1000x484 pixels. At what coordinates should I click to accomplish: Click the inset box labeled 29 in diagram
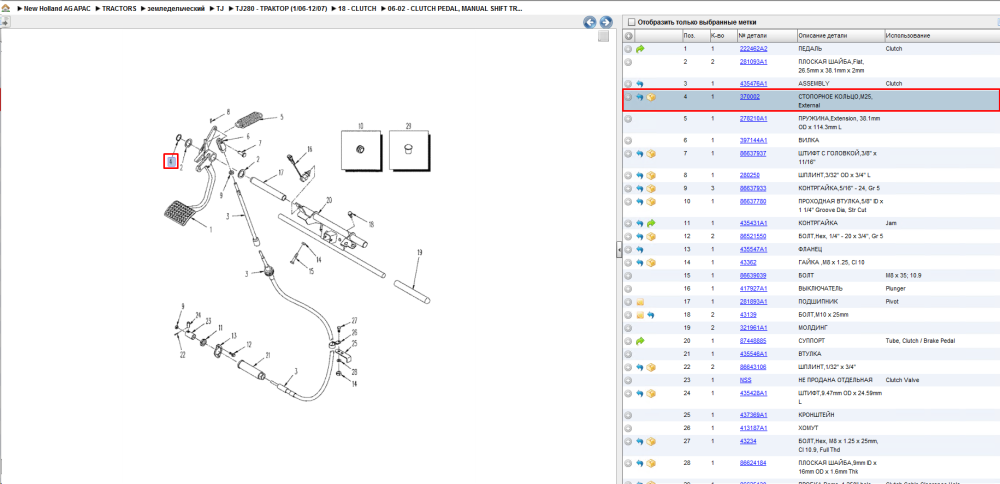coord(409,150)
